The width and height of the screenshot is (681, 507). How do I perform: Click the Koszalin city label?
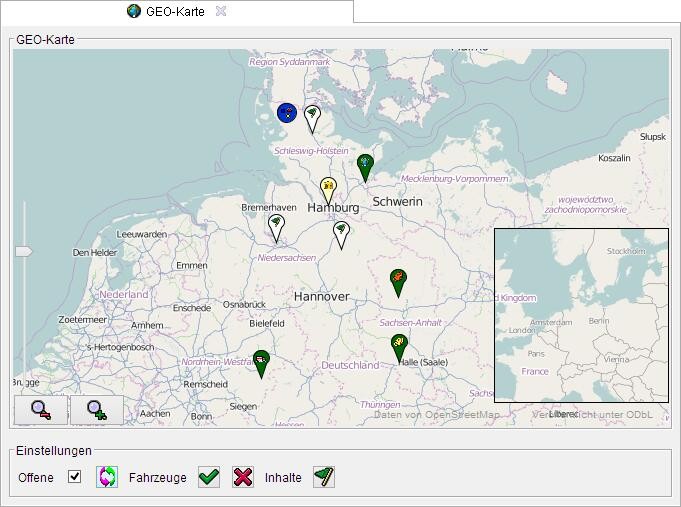[x=614, y=158]
